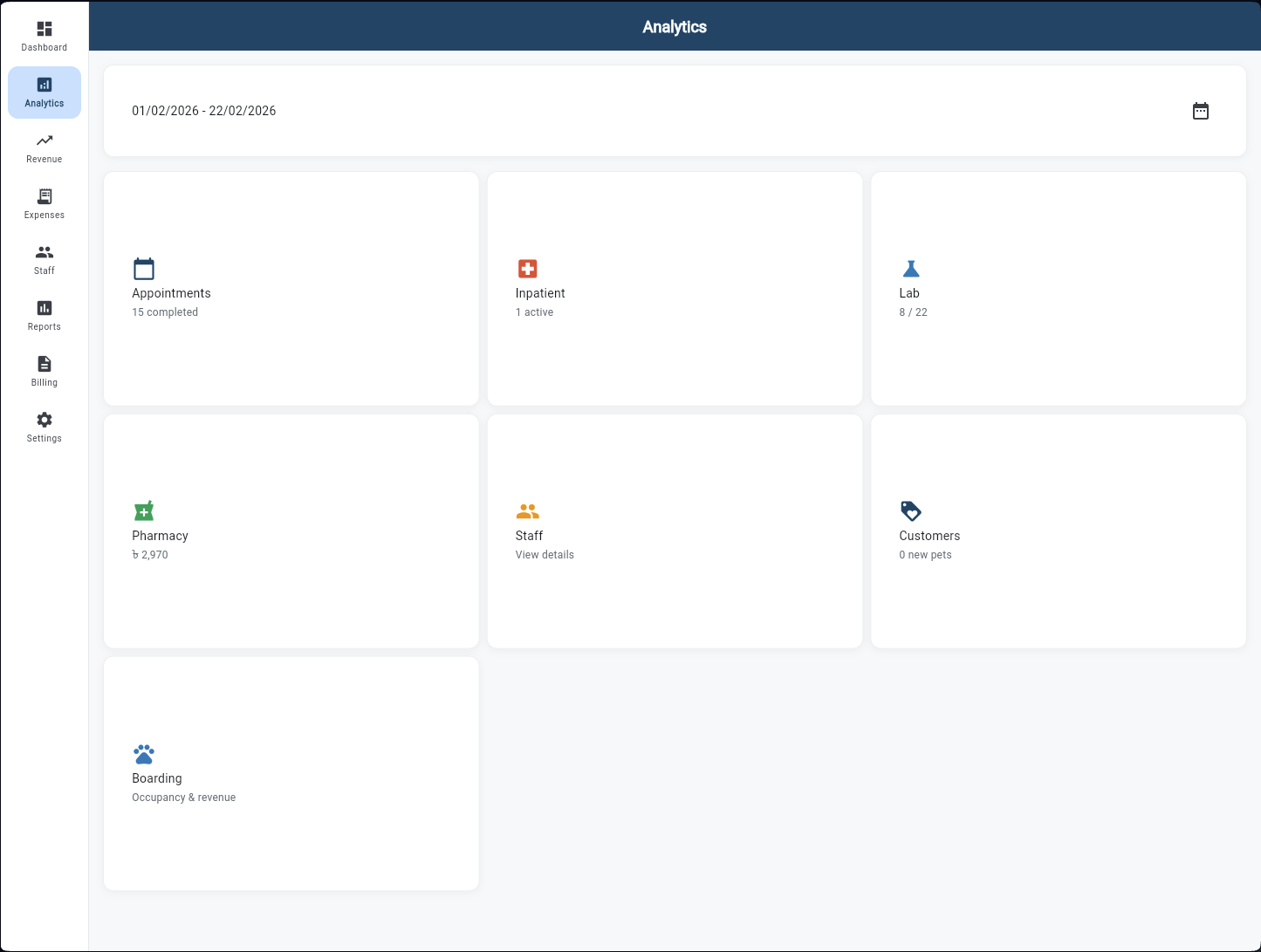
Task: Open the Customers tag icon
Action: point(911,510)
